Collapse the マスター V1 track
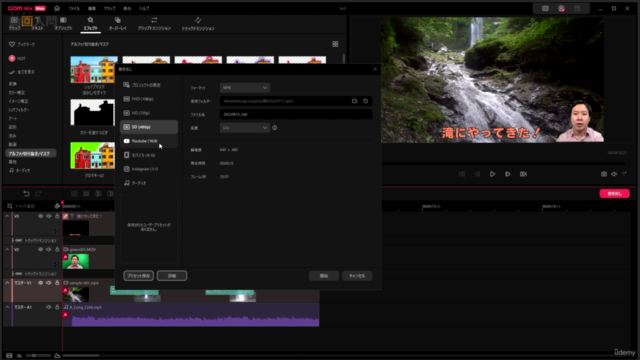Viewport: 640px width, 360px height. (7, 282)
